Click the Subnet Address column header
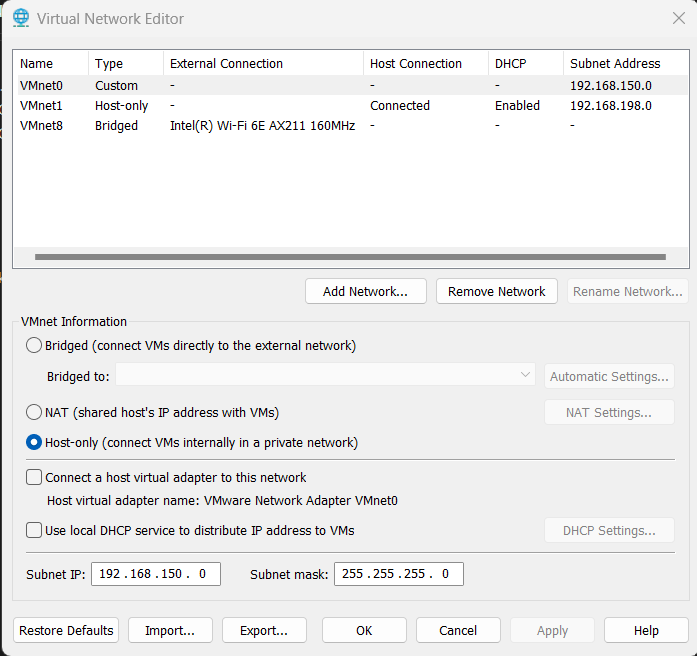 (615, 64)
